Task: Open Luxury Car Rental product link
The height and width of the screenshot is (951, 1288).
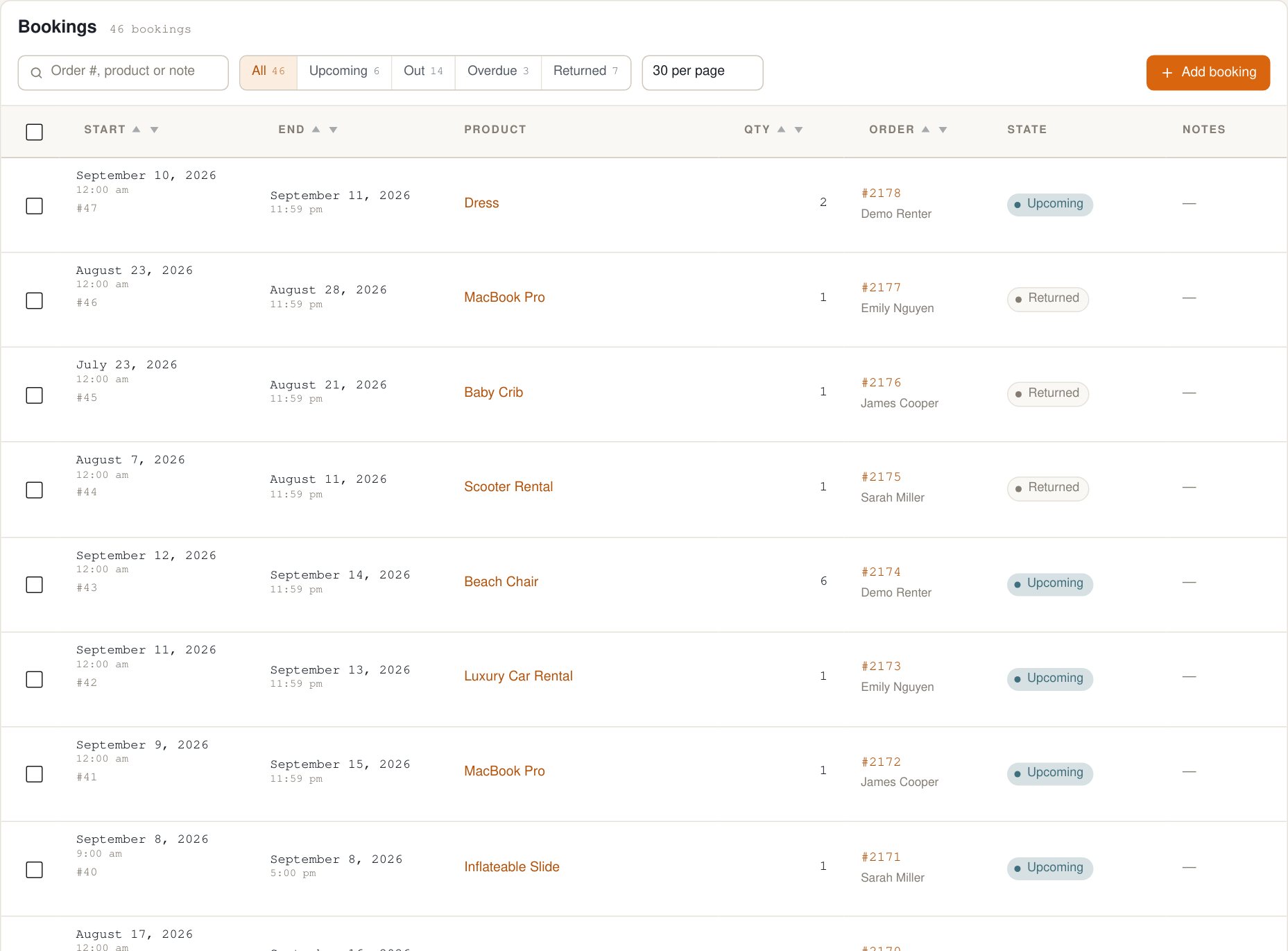Action: pos(518,676)
